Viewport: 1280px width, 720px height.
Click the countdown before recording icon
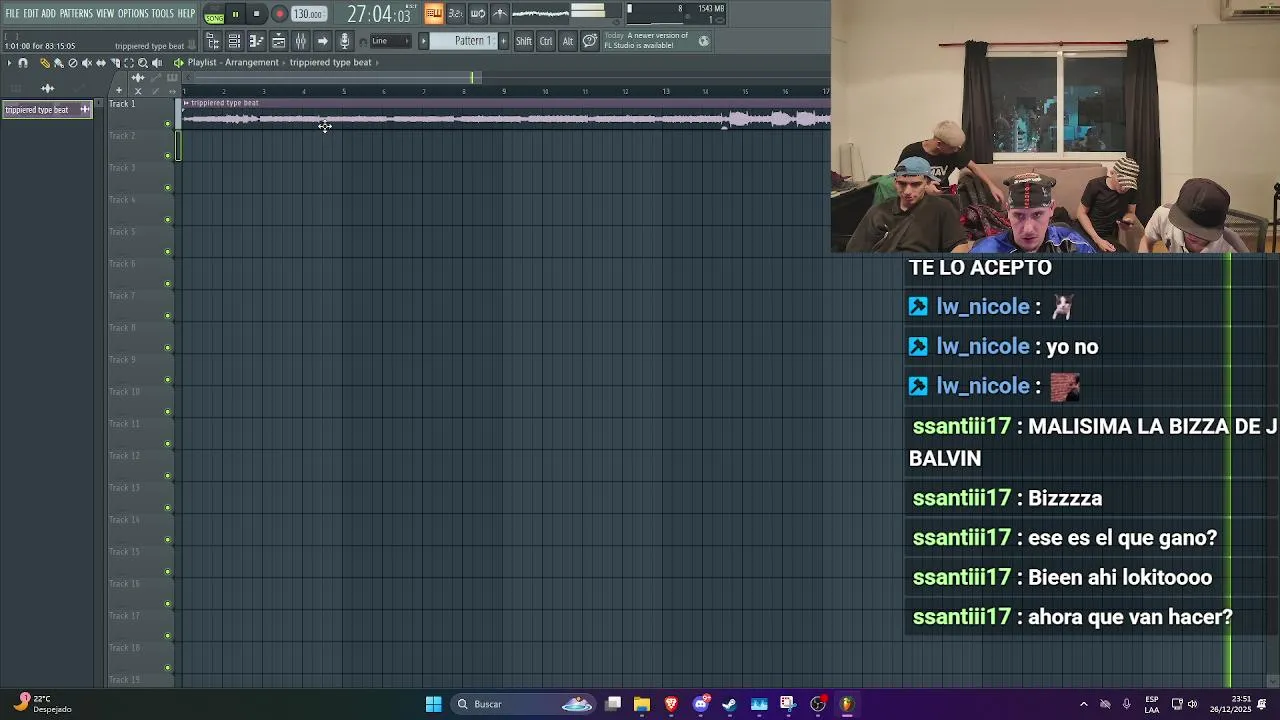point(455,13)
